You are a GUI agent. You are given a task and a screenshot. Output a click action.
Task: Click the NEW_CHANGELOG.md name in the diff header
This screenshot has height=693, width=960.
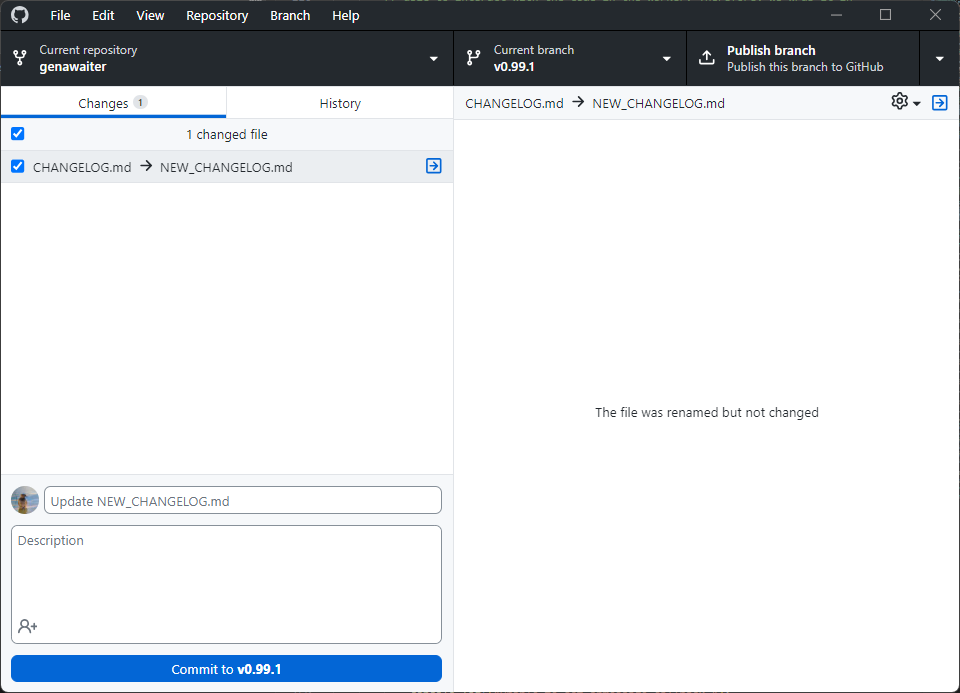[658, 103]
